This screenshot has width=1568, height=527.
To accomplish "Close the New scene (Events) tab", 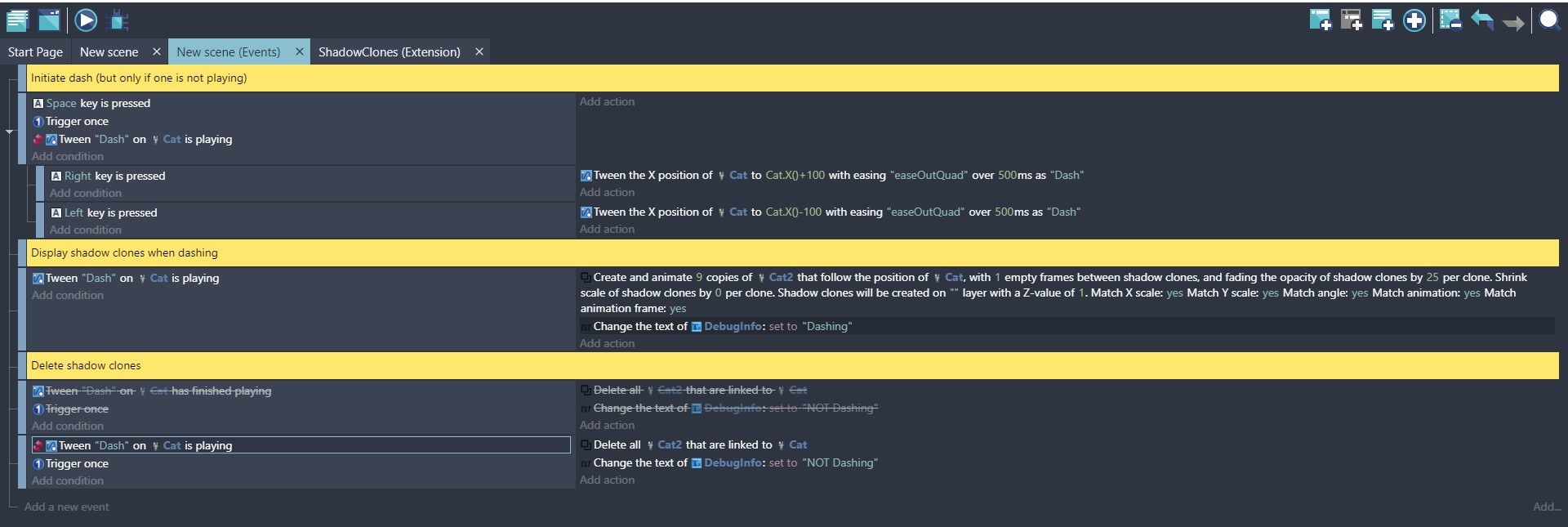I will pos(300,51).
